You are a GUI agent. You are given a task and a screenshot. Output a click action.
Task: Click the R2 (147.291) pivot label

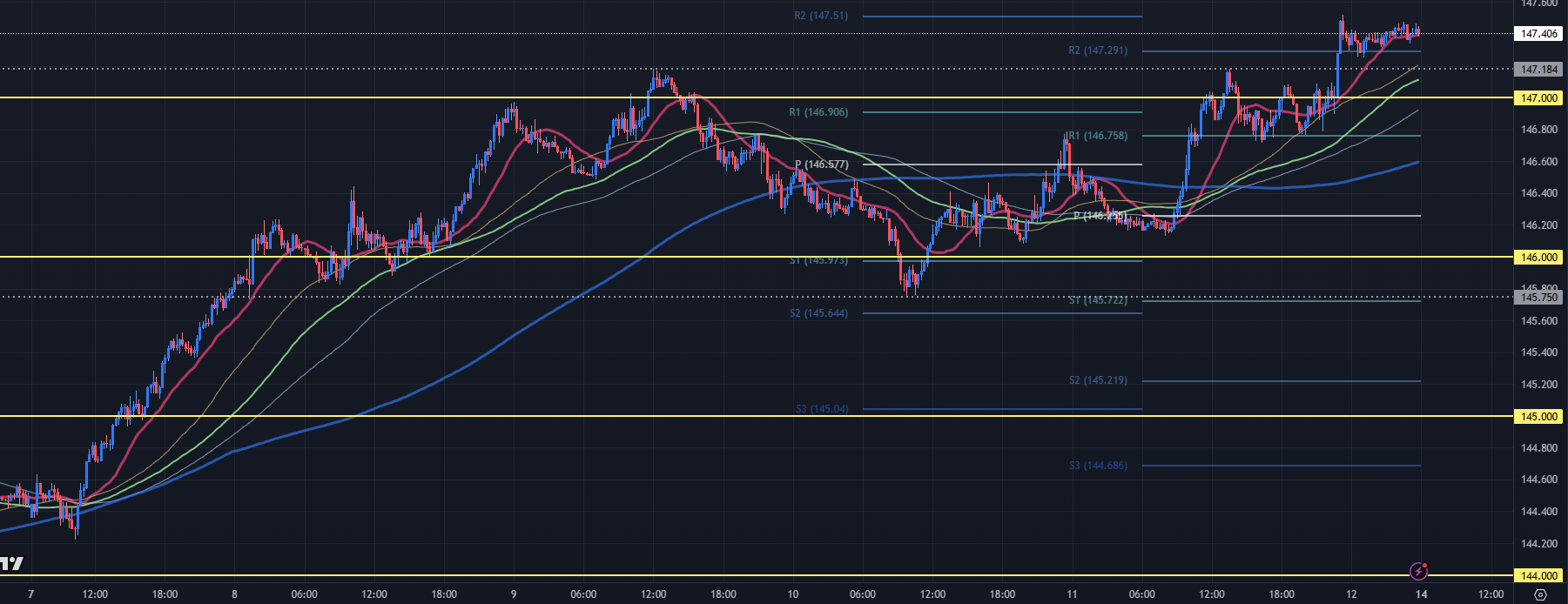[1098, 50]
